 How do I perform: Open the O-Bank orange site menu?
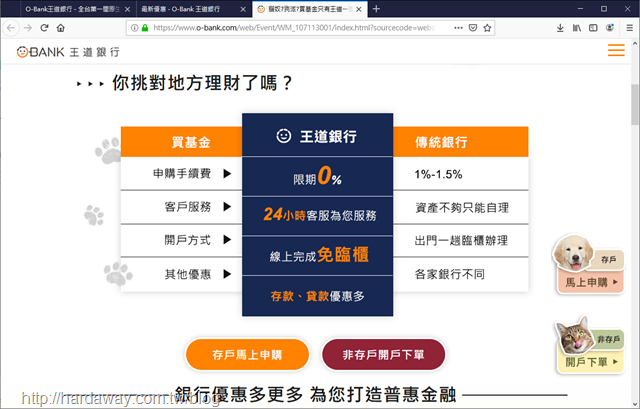(616, 50)
